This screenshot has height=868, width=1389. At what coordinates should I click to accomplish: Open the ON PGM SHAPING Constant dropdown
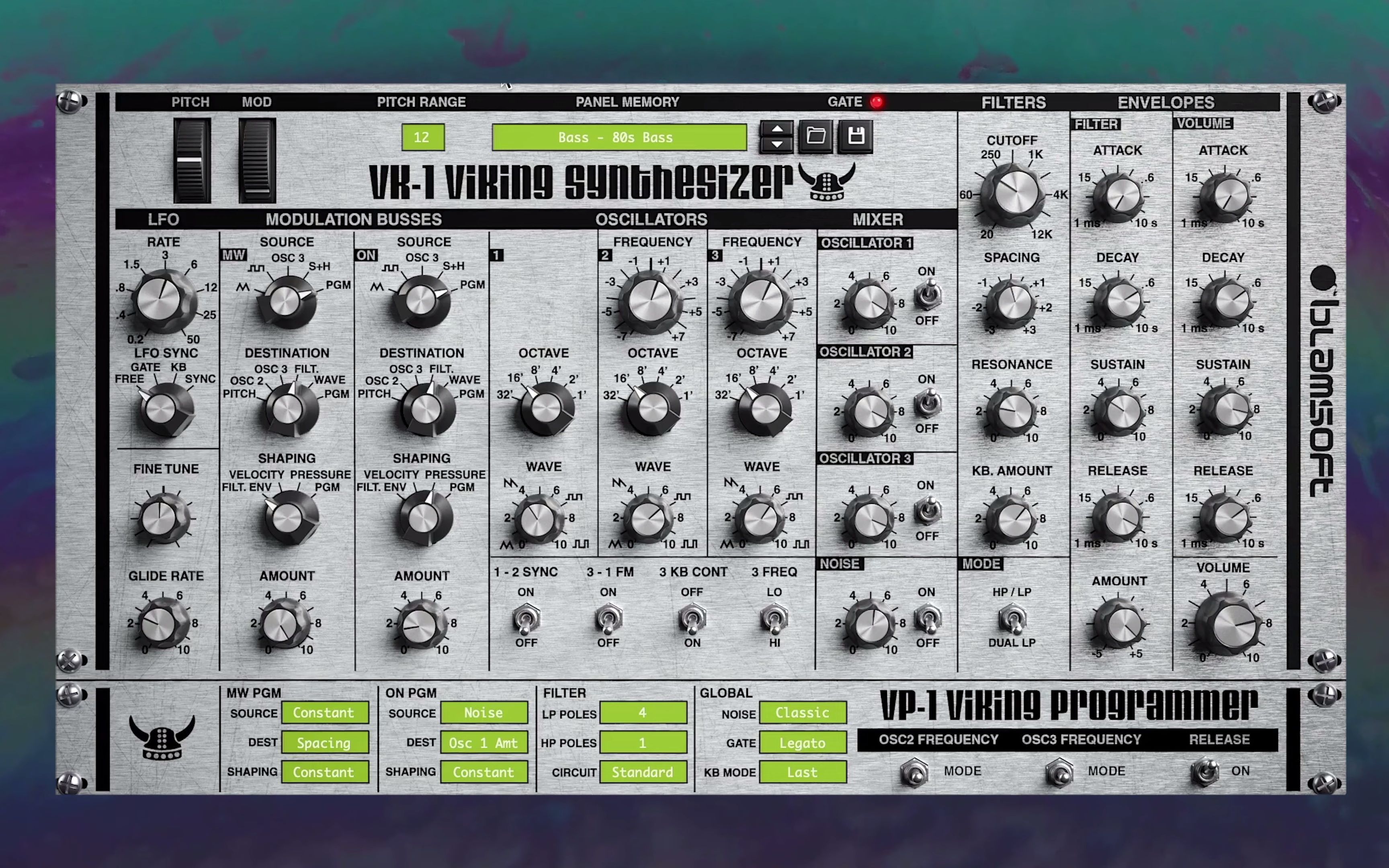tap(484, 772)
